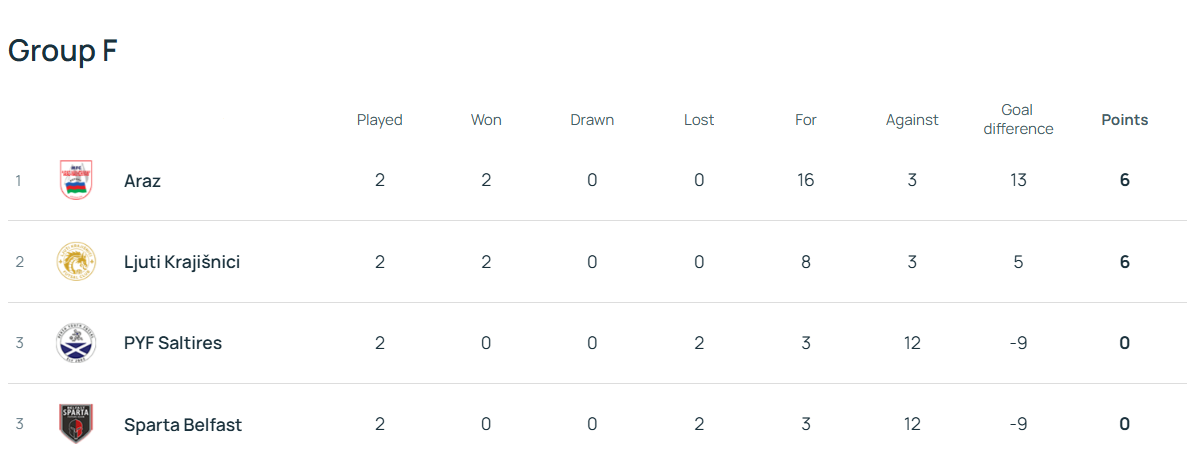Click the PYF Saltires club crest icon
The image size is (1187, 464).
(76, 343)
